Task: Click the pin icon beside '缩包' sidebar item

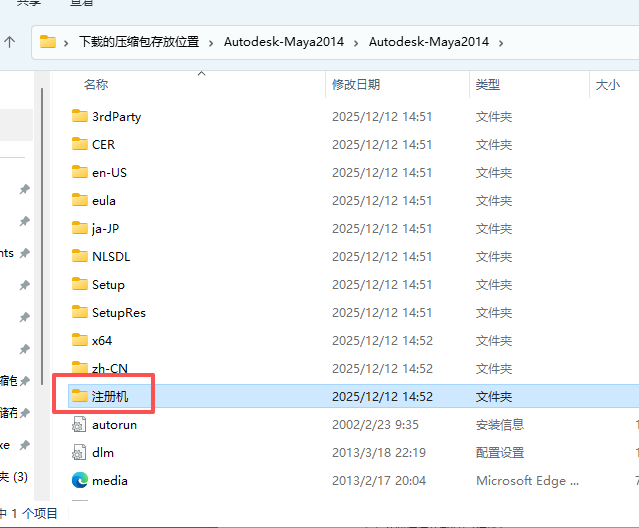Action: click(25, 381)
